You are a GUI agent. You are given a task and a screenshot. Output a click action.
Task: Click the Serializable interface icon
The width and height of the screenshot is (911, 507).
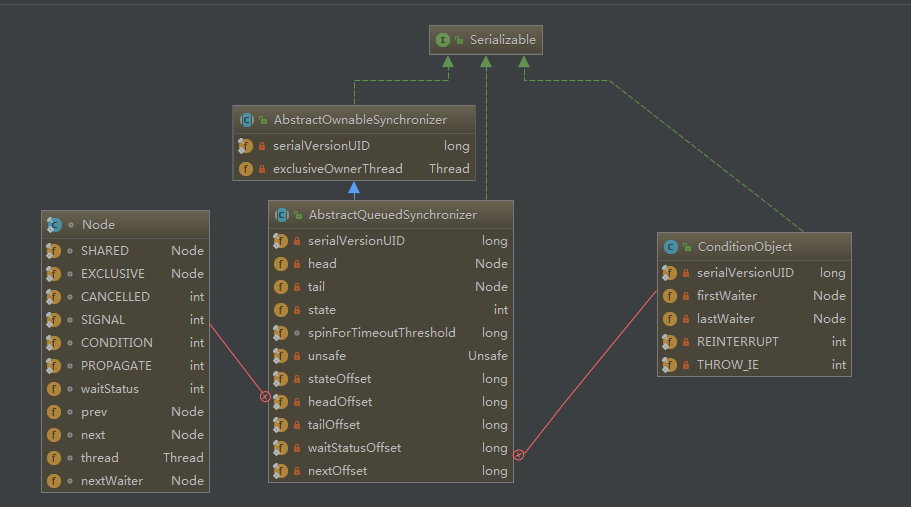point(442,40)
